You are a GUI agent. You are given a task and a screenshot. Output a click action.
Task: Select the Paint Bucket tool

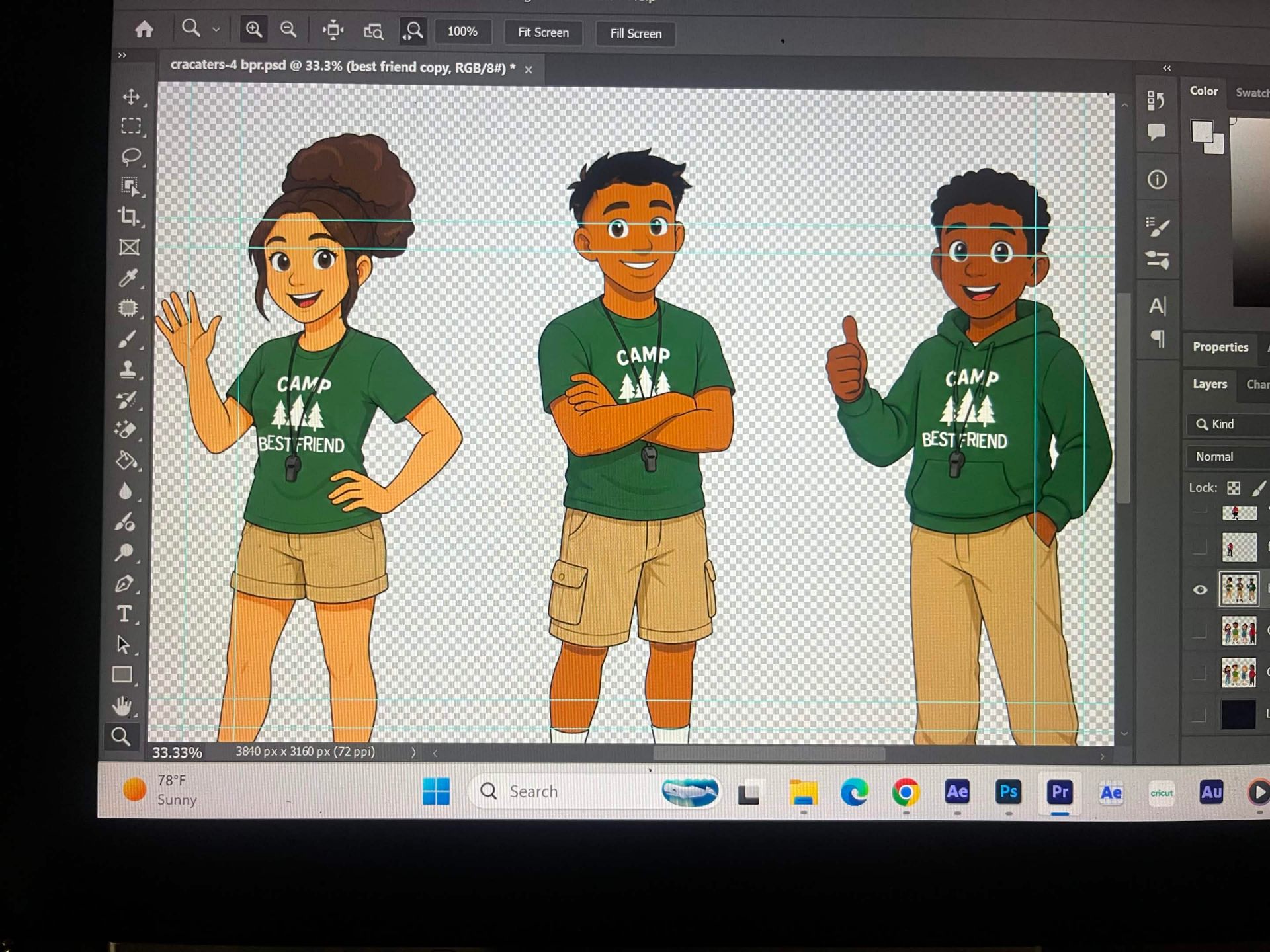[126, 460]
